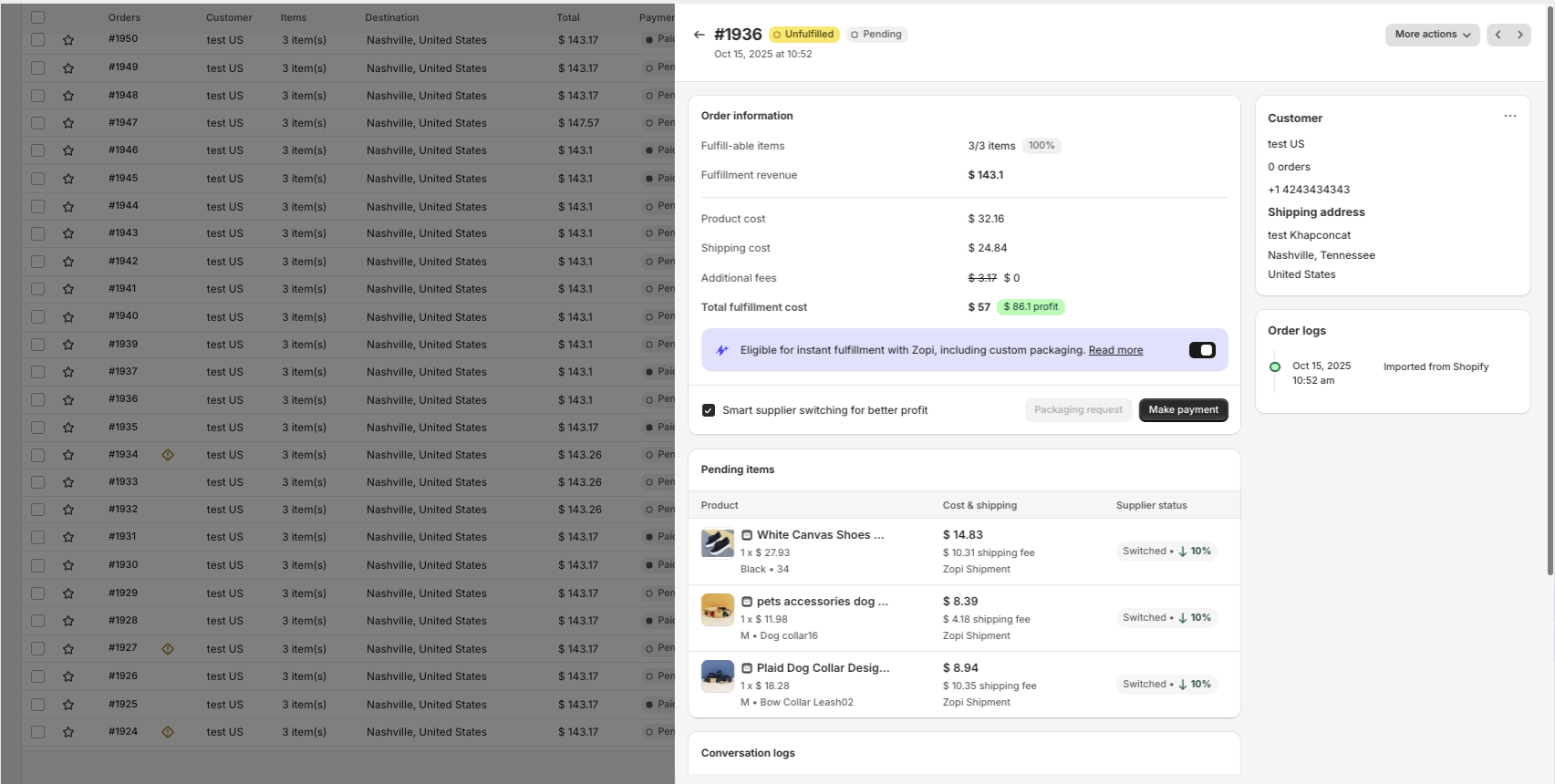Click the warning icon on order #1927
Image resolution: width=1555 pixels, height=784 pixels.
[168, 649]
